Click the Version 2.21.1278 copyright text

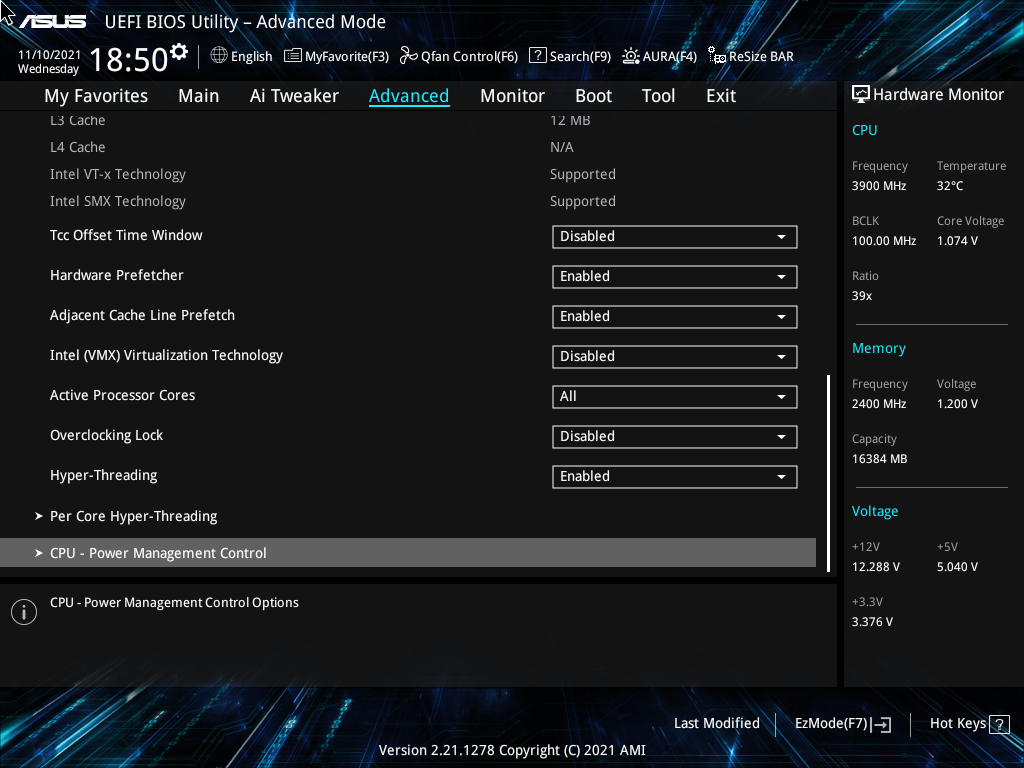(x=512, y=750)
